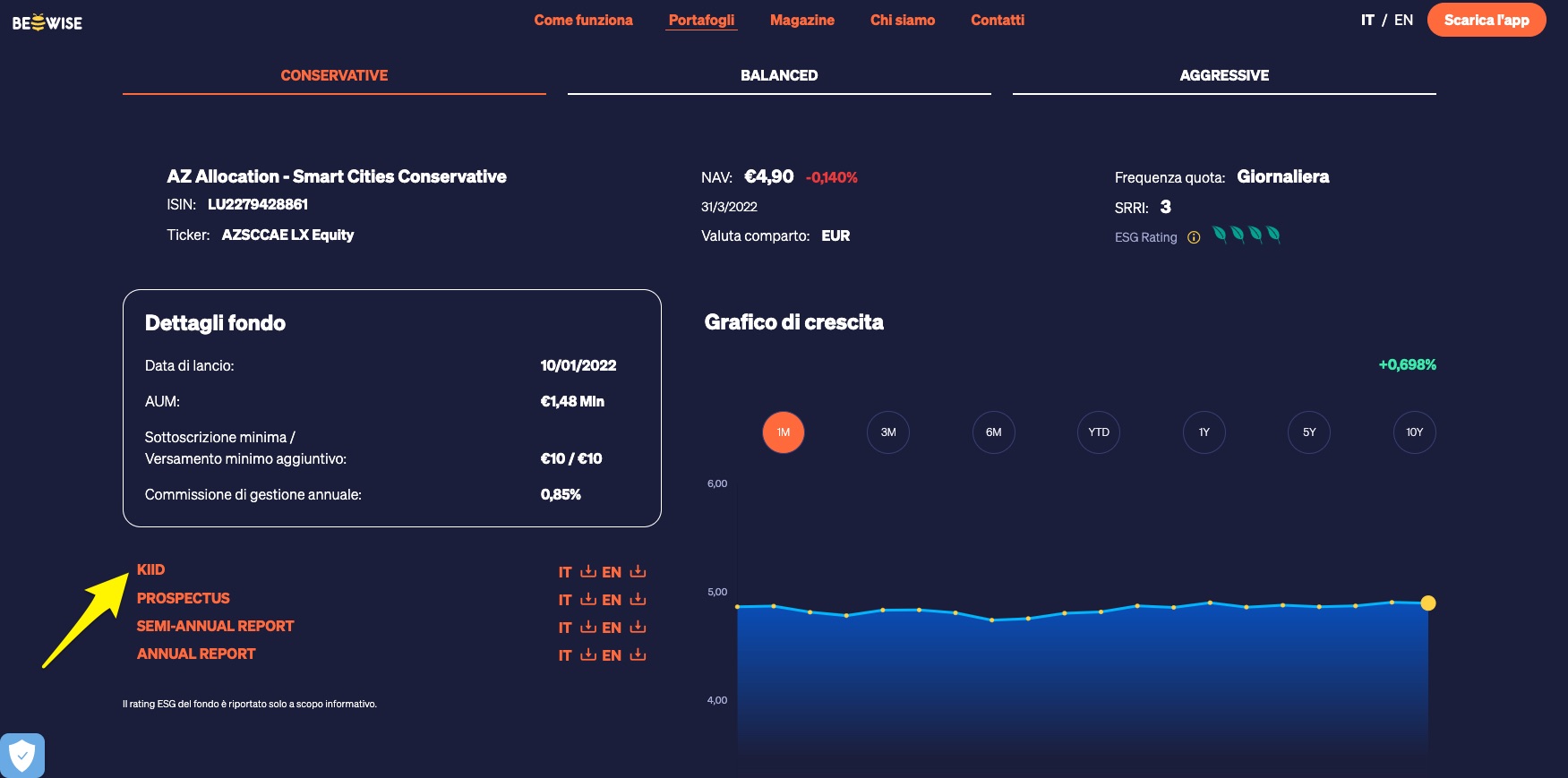The width and height of the screenshot is (1568, 778).
Task: Open the privacy shield badge
Action: click(22, 756)
